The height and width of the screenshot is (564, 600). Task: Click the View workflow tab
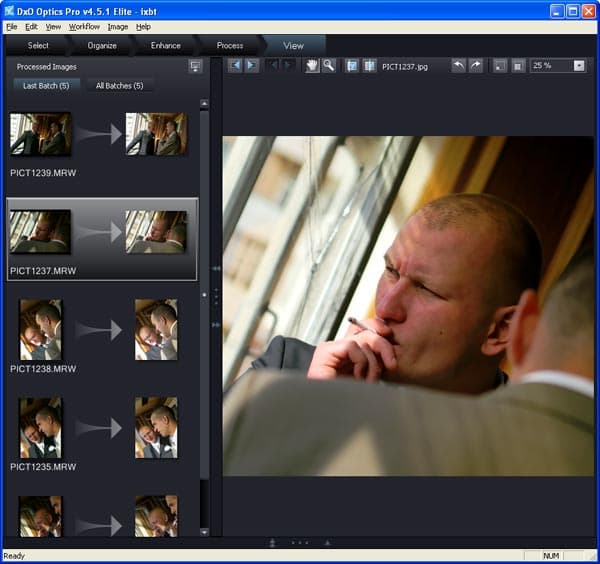293,46
